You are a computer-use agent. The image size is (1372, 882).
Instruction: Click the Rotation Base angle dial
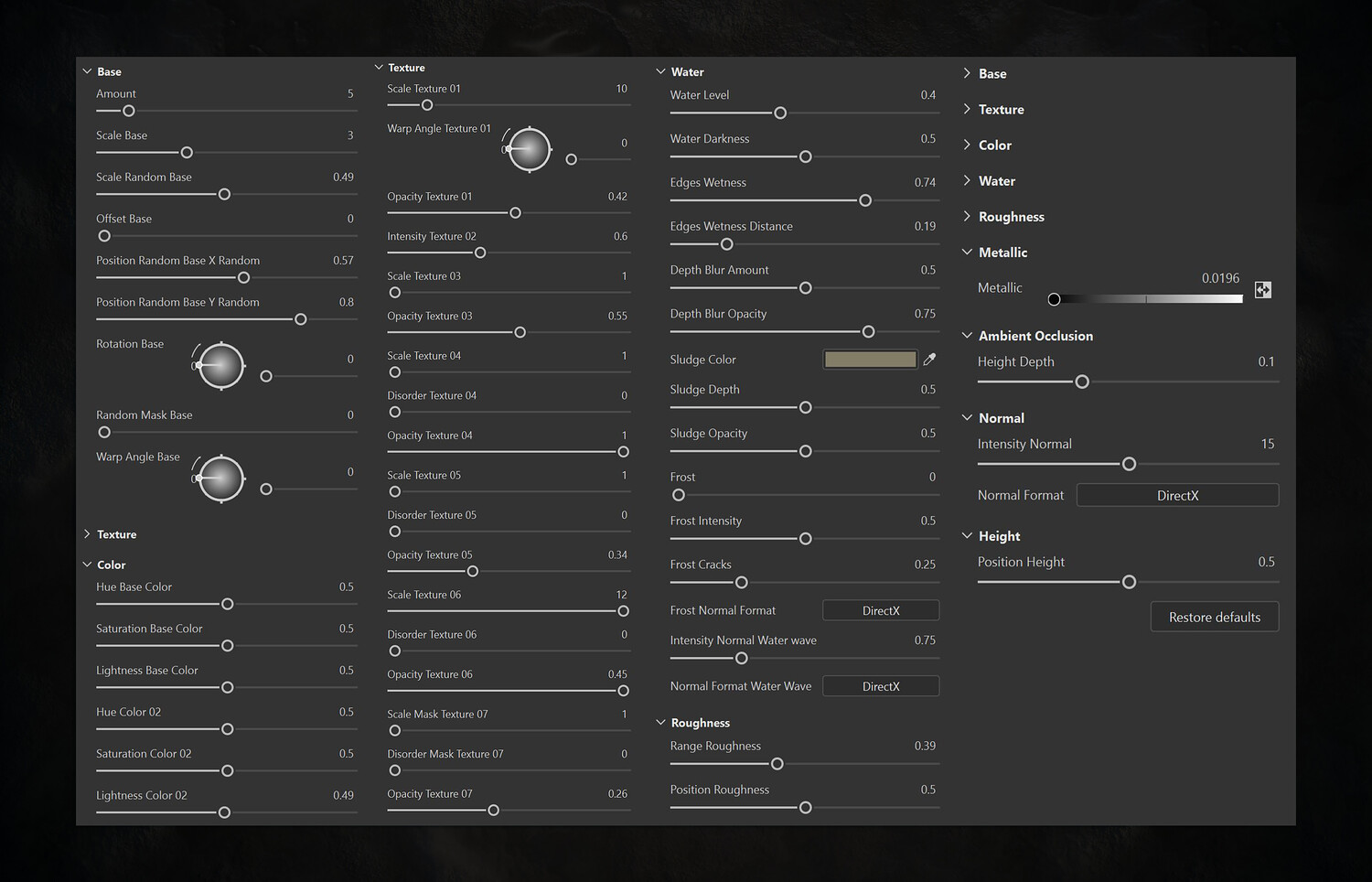coord(222,366)
